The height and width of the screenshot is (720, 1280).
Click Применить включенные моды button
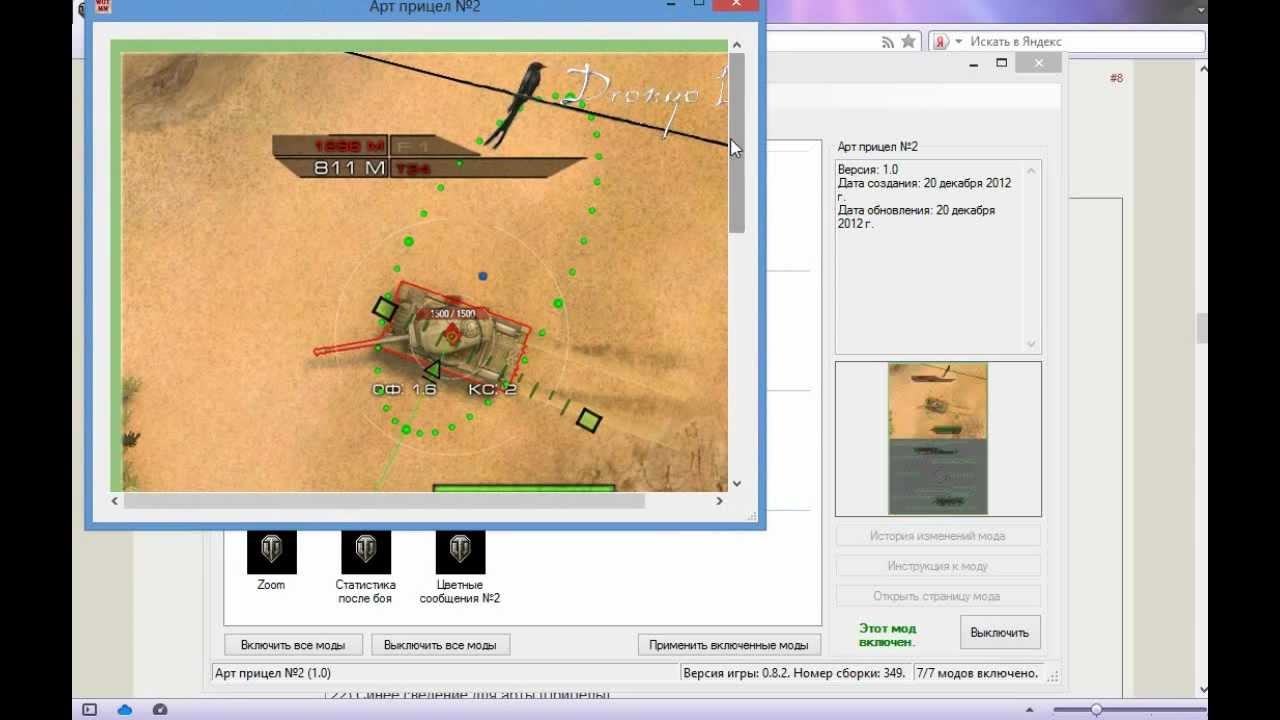(728, 645)
